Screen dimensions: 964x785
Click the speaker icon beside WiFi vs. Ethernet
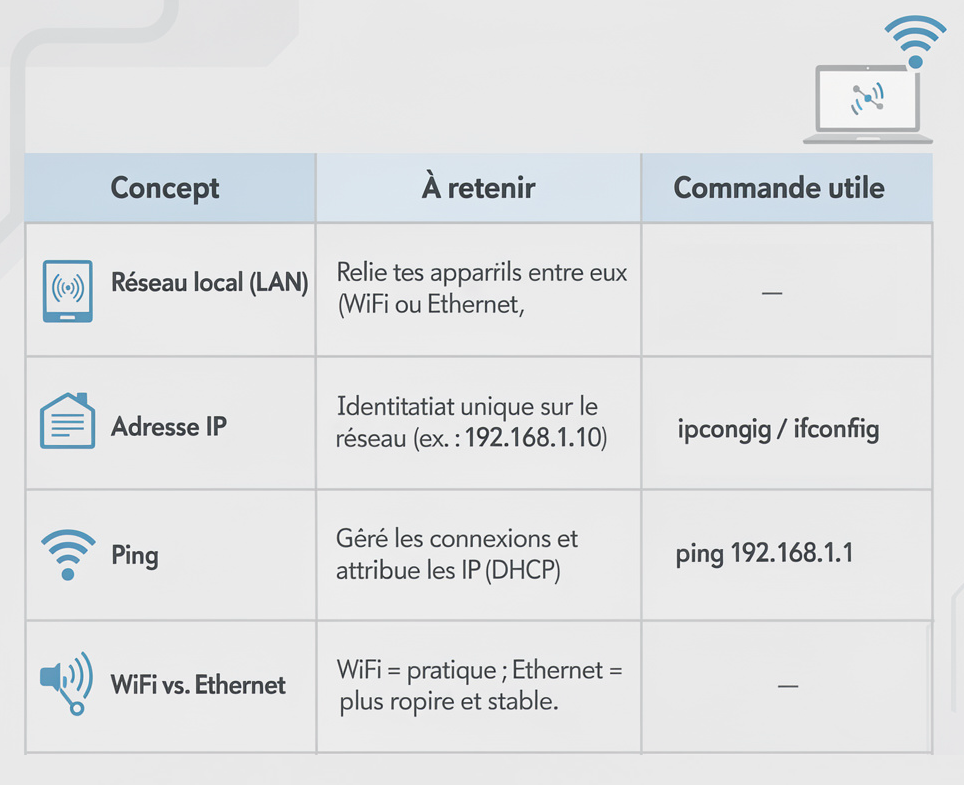66,682
